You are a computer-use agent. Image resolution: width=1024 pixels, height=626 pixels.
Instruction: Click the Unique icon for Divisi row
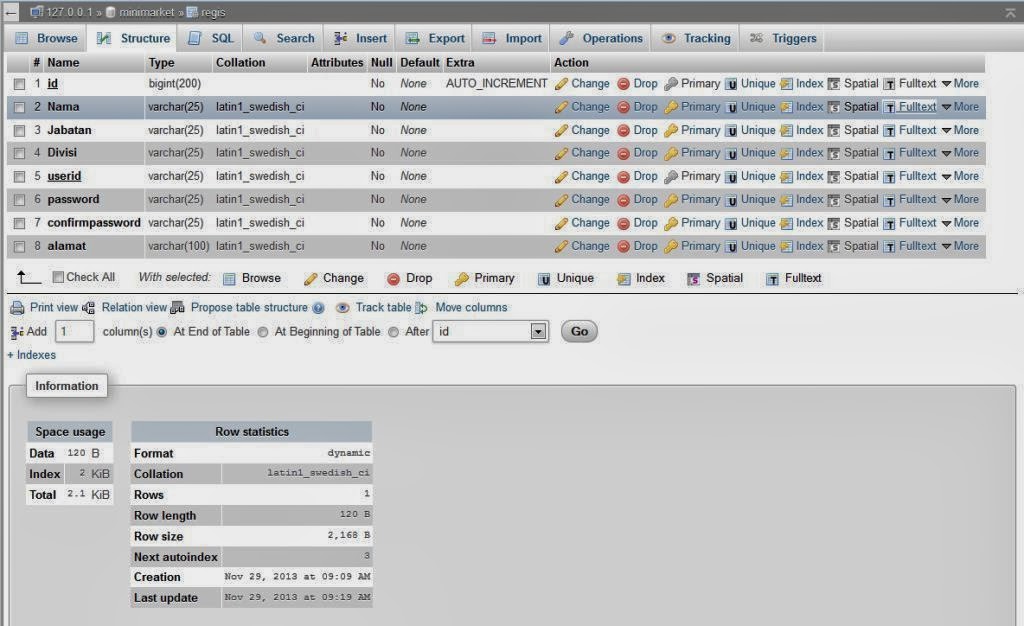(731, 153)
